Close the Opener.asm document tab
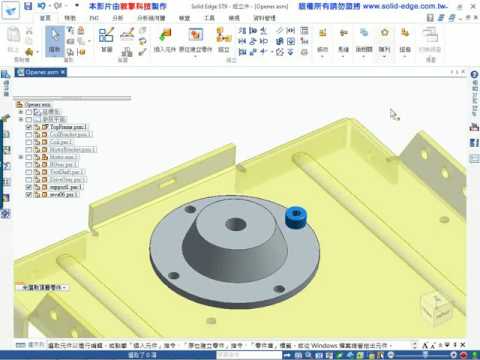 point(63,72)
